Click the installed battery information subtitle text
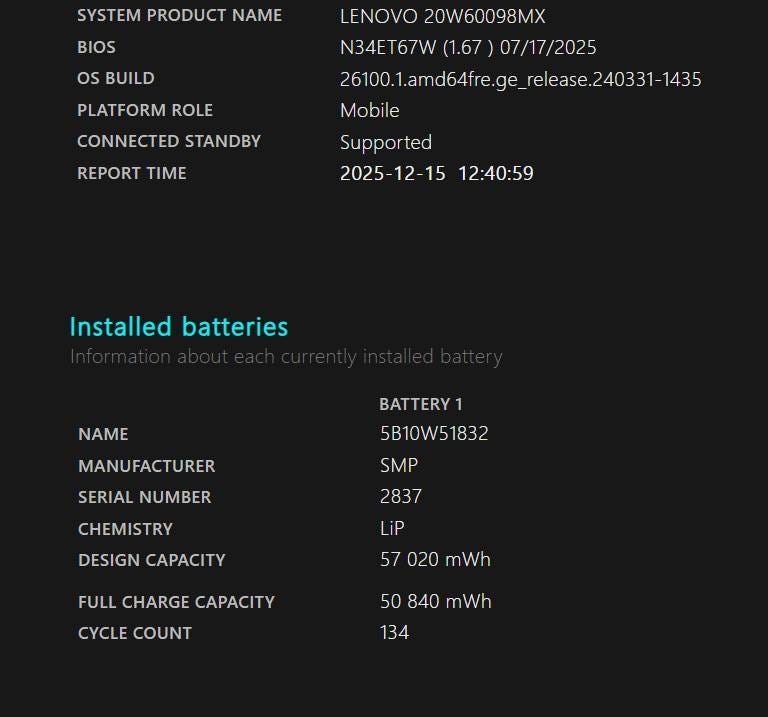 (x=286, y=357)
